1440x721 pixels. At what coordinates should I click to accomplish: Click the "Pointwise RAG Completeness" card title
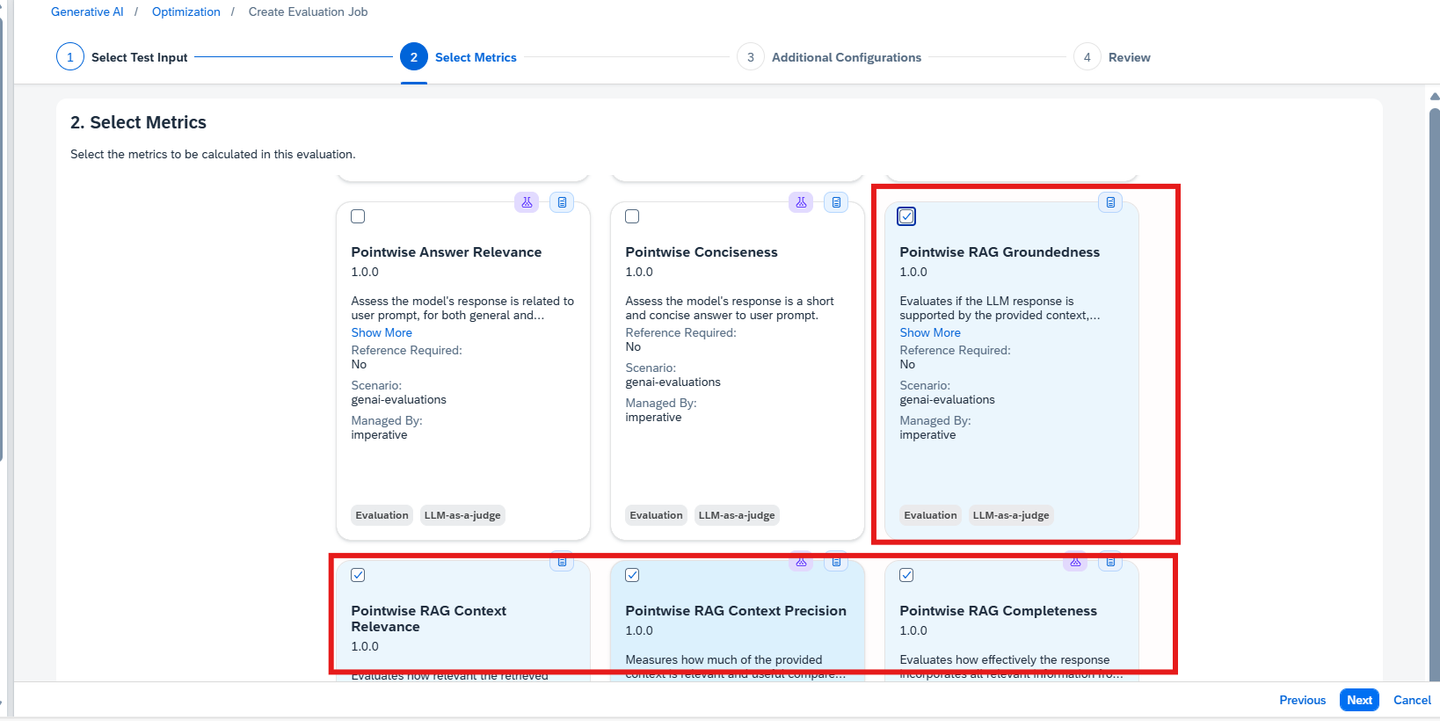tap(998, 611)
